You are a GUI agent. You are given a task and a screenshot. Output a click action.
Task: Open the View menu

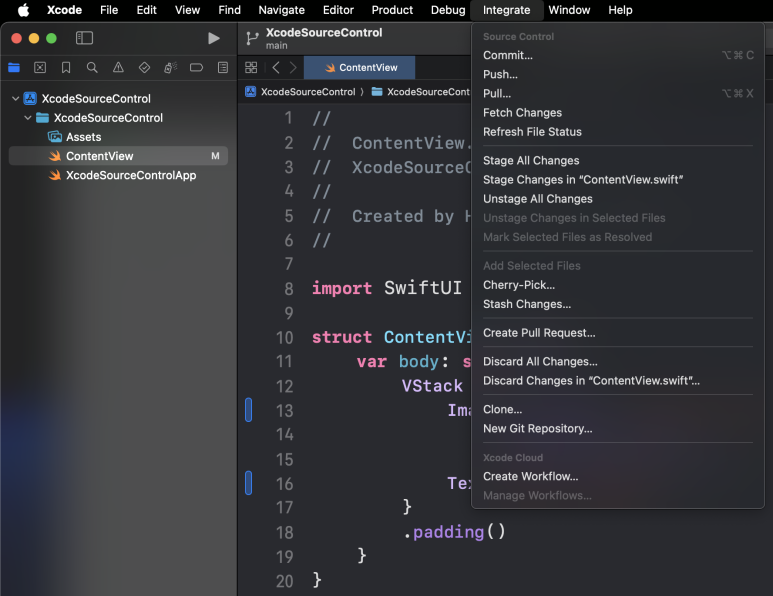[x=187, y=10]
